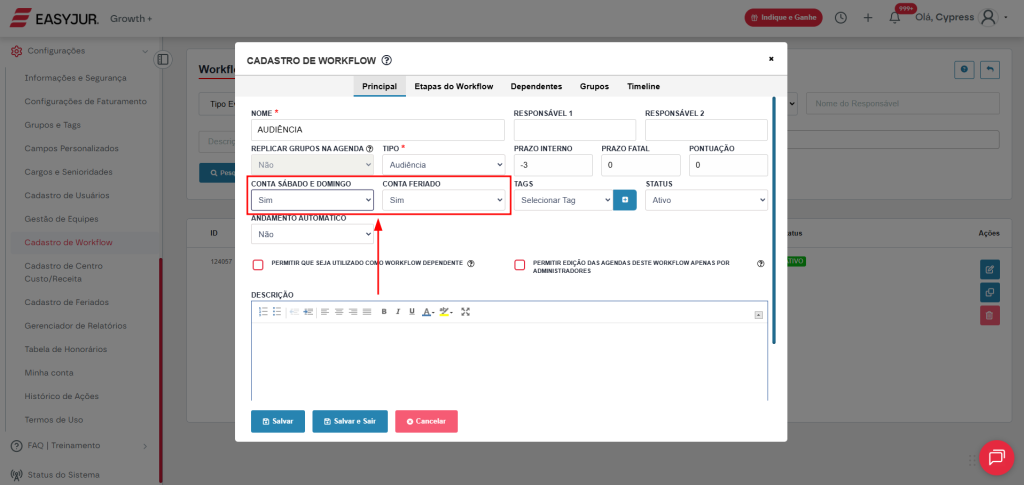
Task: Open the text color picker in the editor
Action: click(427, 312)
